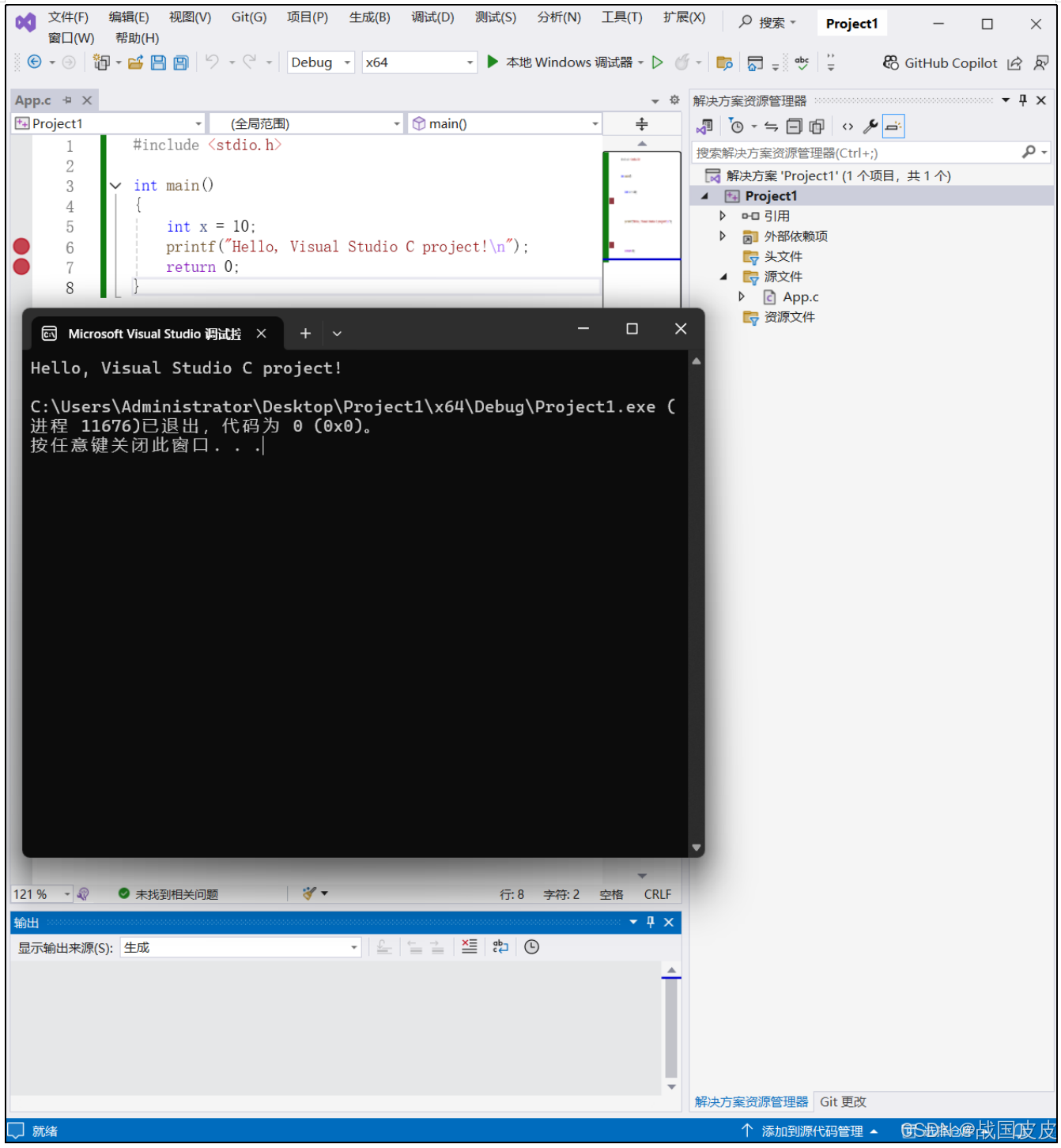Click sync with active document icon
The width and height of the screenshot is (1061, 1148).
pyautogui.click(x=771, y=127)
